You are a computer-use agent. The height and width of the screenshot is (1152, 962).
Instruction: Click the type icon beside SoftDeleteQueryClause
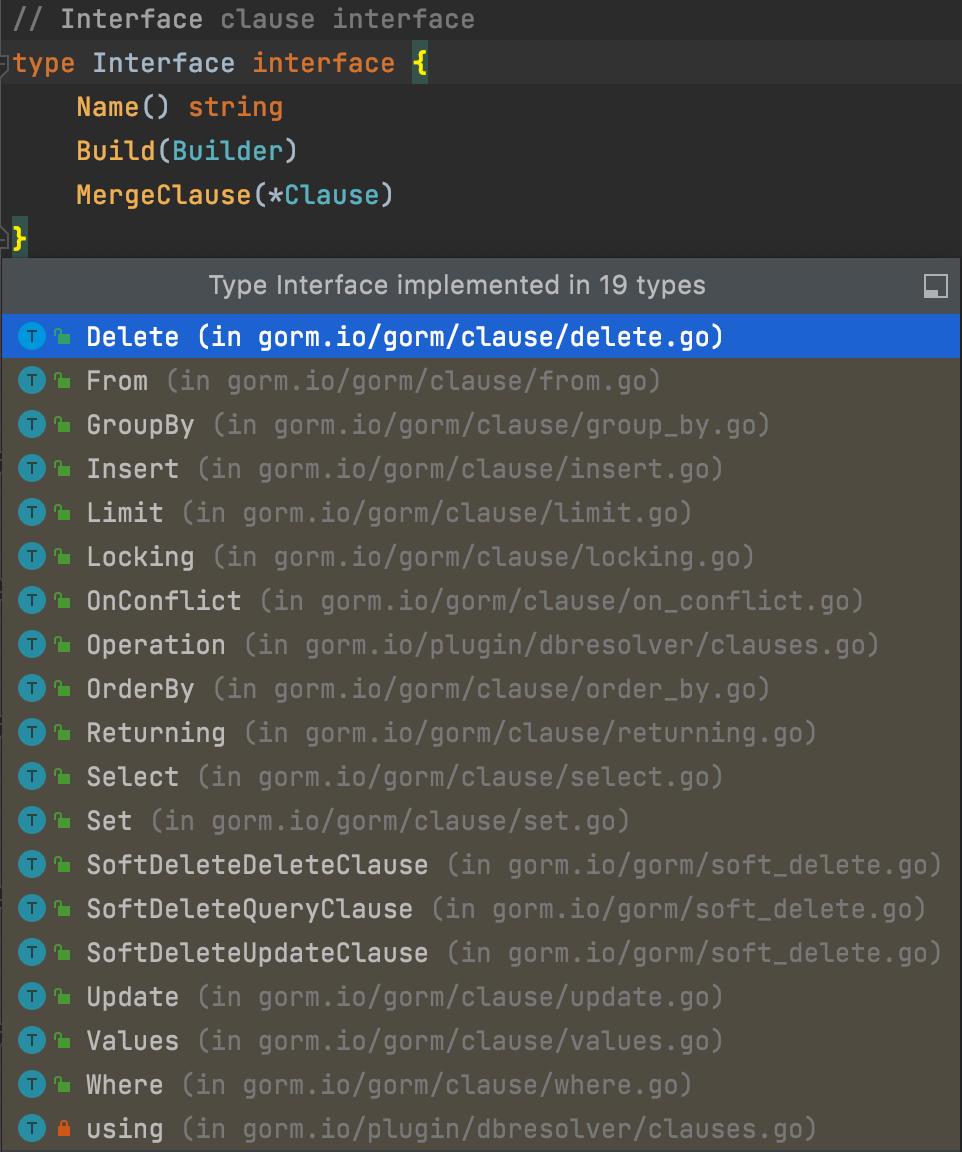pyautogui.click(x=33, y=909)
